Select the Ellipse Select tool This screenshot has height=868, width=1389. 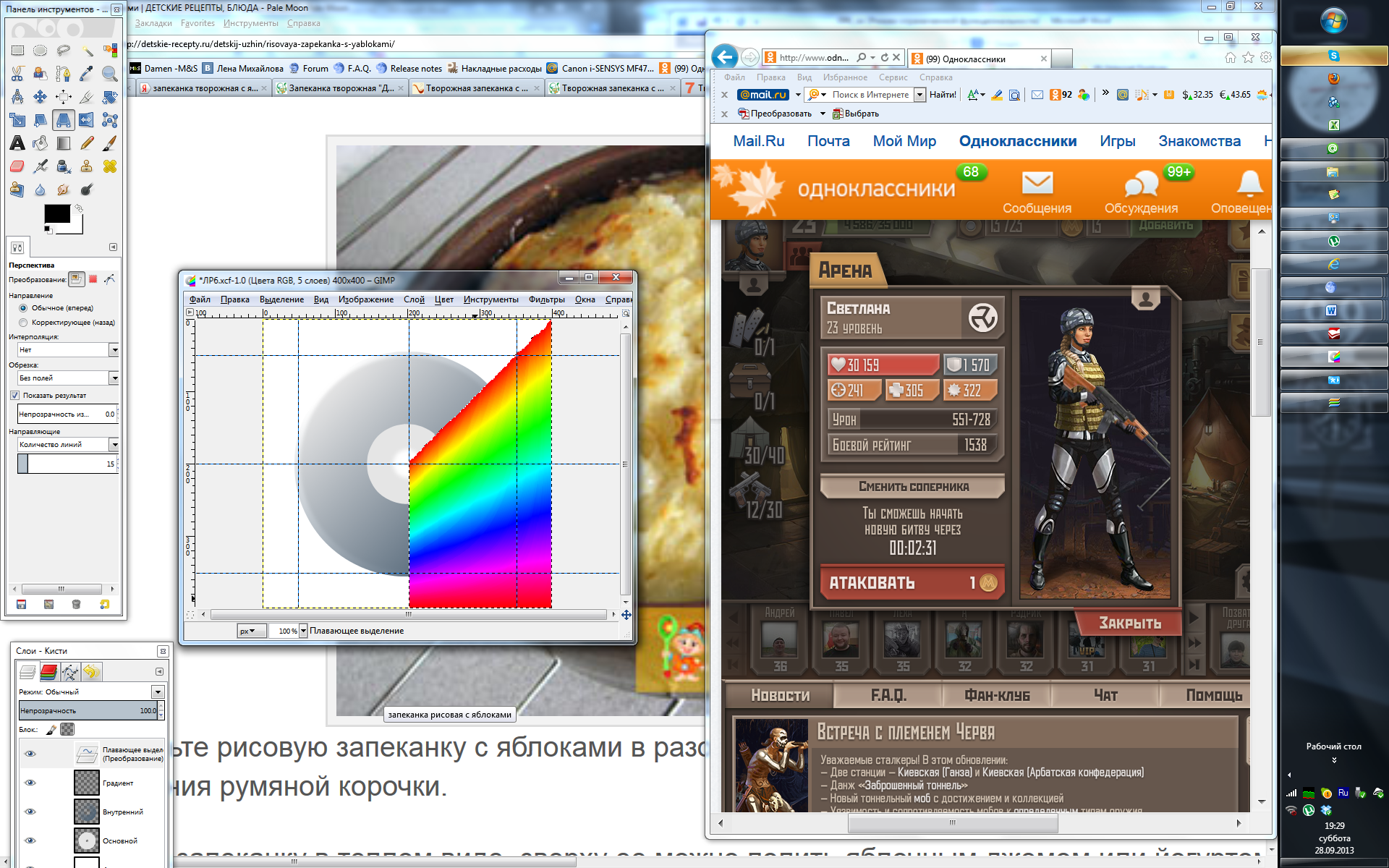(x=41, y=51)
